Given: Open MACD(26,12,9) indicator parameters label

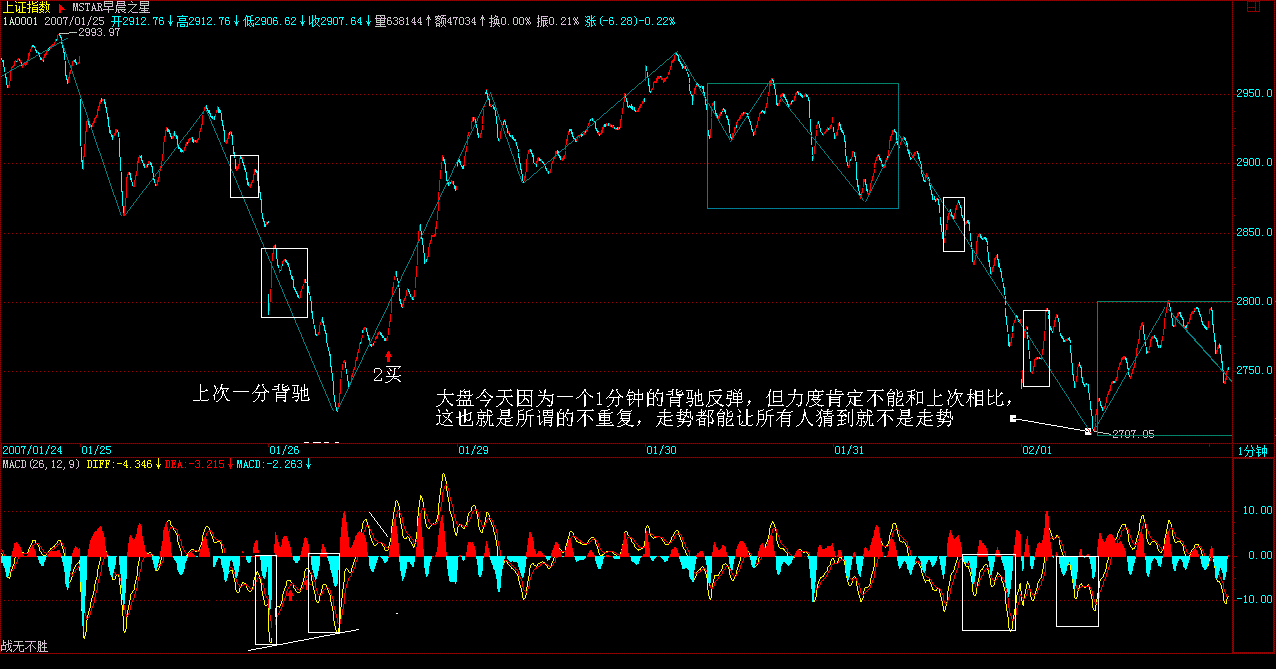Looking at the screenshot, I should coord(40,464).
